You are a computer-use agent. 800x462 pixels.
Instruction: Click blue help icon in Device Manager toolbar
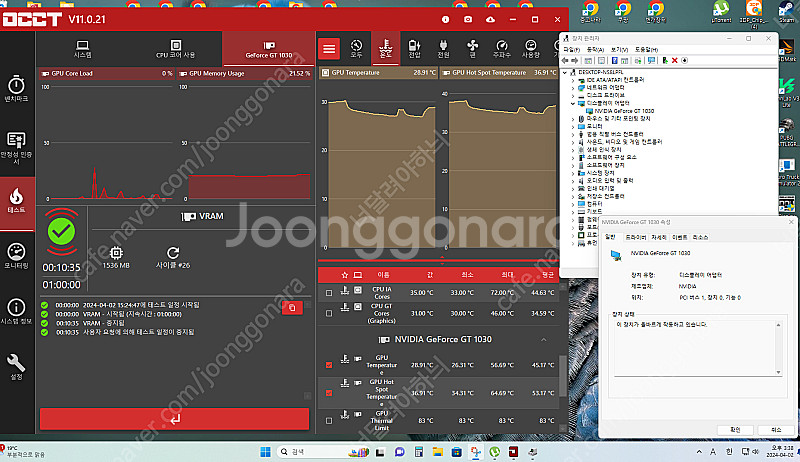(x=615, y=60)
